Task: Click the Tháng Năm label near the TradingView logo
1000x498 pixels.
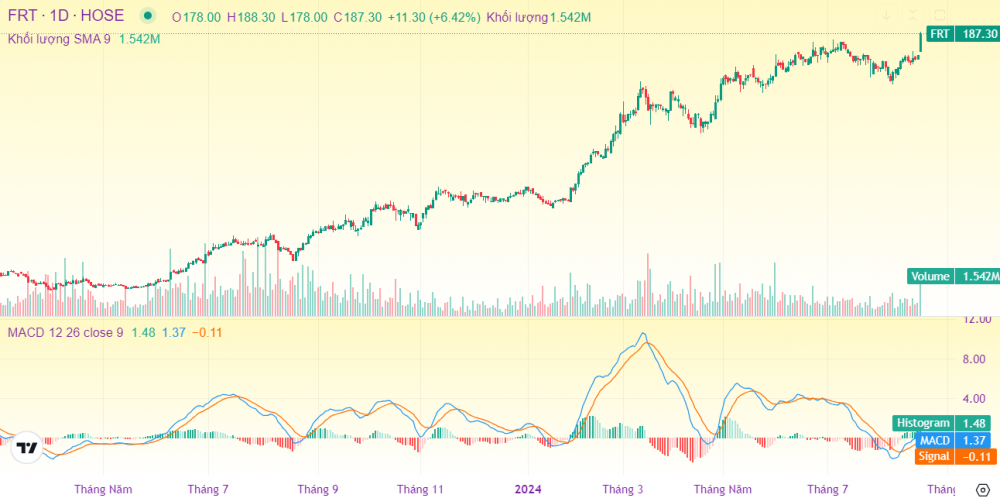Action: [x=103, y=490]
